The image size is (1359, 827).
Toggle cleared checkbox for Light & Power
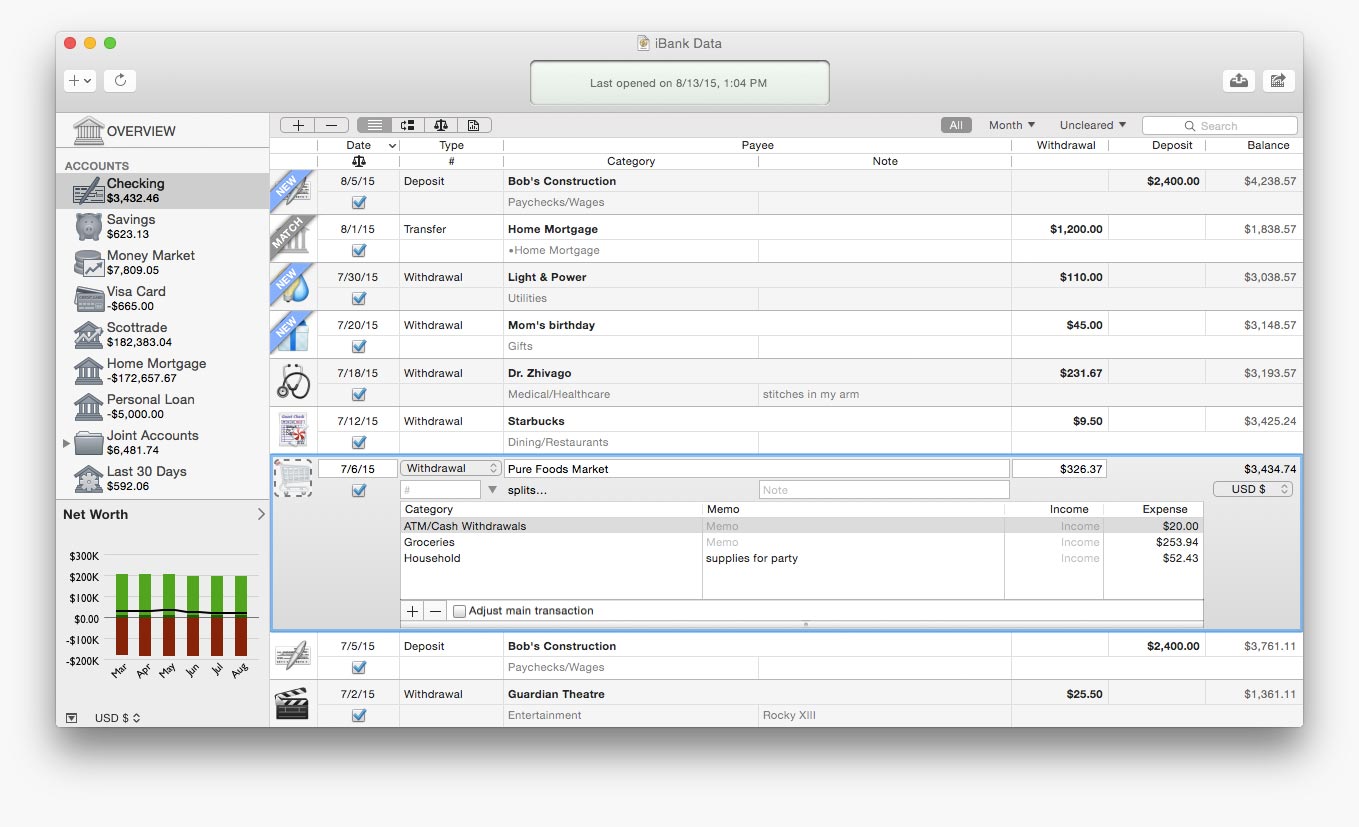tap(359, 298)
